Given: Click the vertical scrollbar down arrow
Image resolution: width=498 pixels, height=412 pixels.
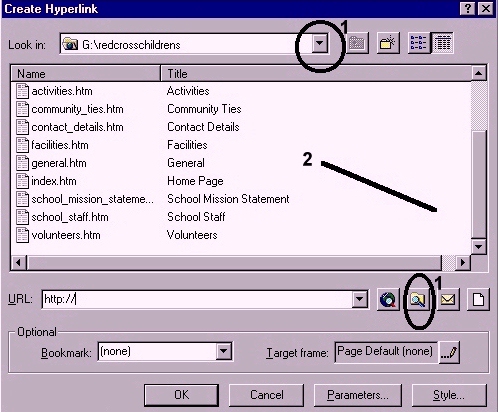Looking at the screenshot, I should tap(479, 247).
